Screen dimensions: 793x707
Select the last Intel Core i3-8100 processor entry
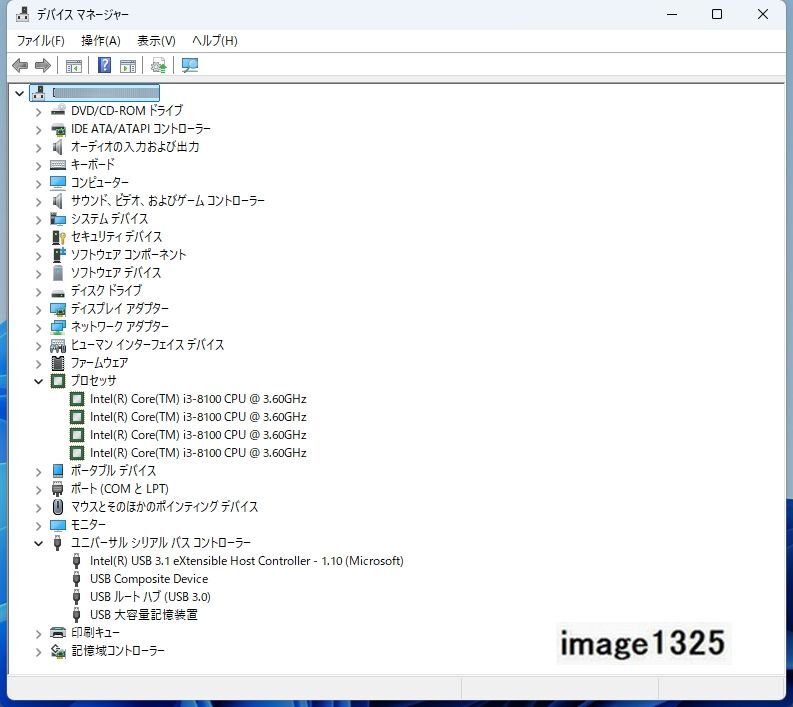(x=198, y=453)
